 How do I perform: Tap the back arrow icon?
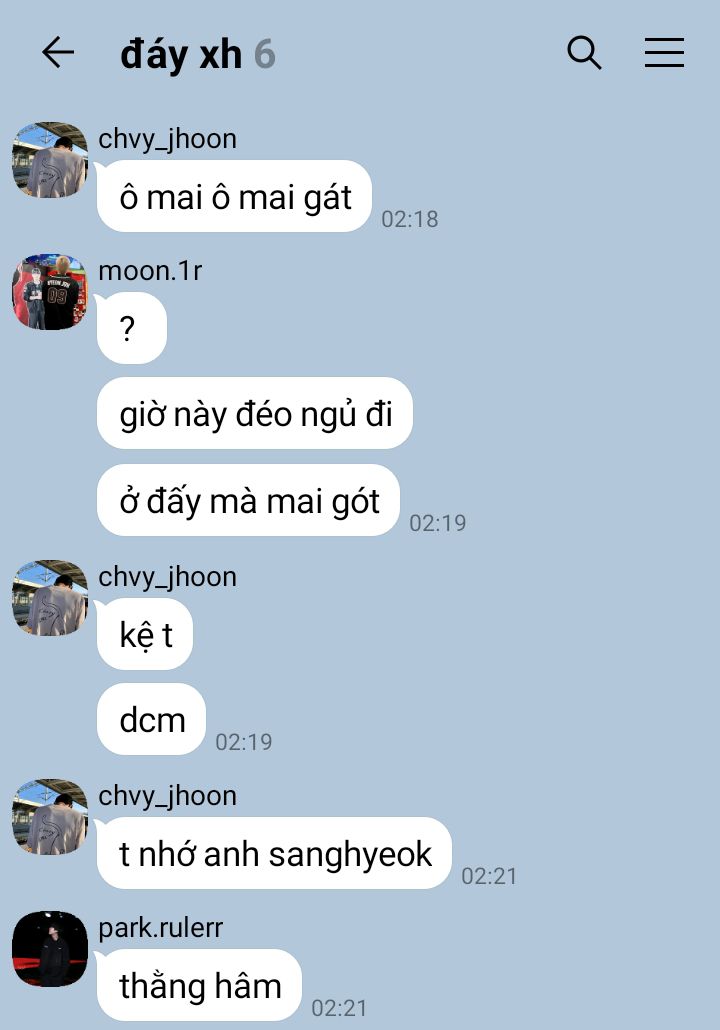[x=58, y=53]
